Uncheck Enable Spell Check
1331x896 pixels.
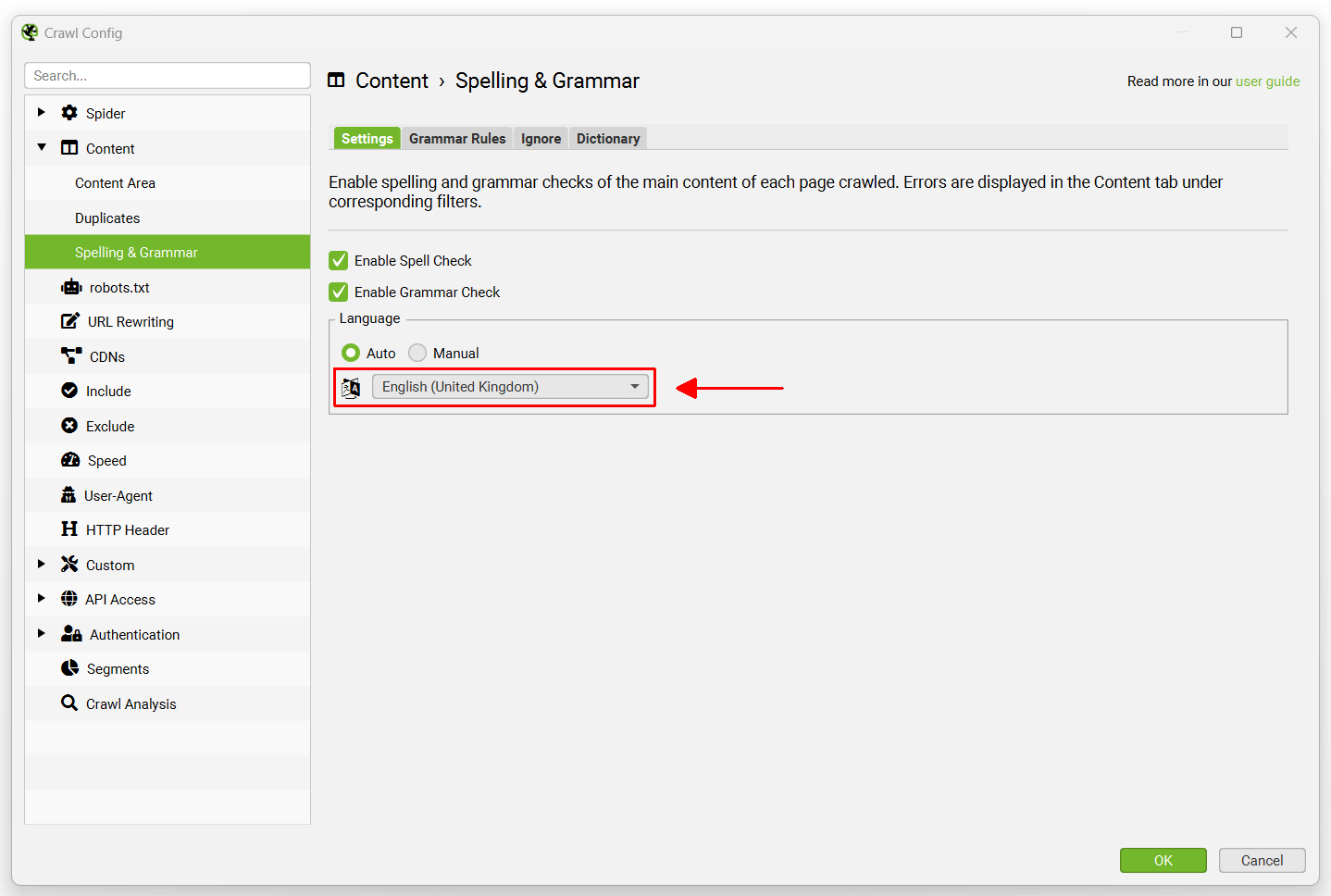pyautogui.click(x=339, y=260)
